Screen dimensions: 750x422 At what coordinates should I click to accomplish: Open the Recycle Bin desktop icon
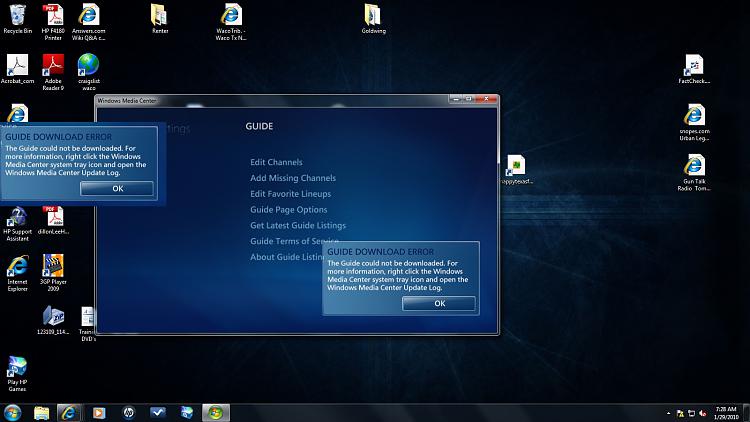[18, 19]
